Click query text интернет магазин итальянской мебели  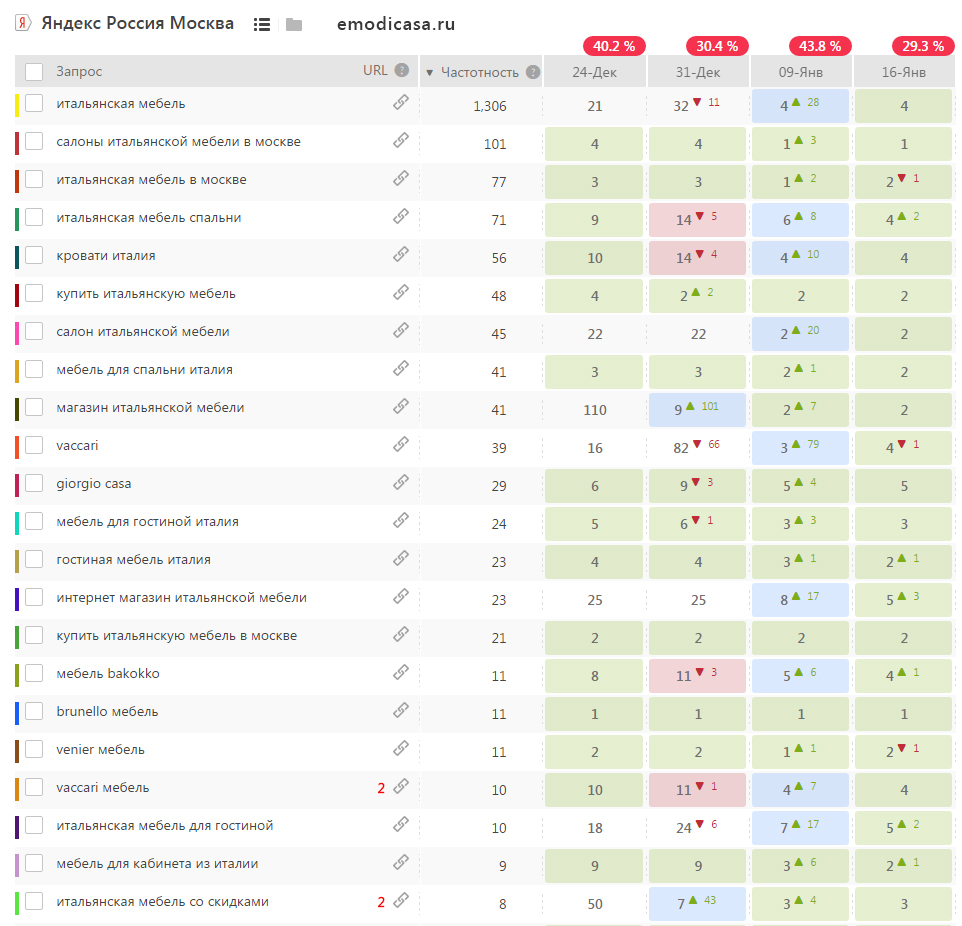[182, 598]
